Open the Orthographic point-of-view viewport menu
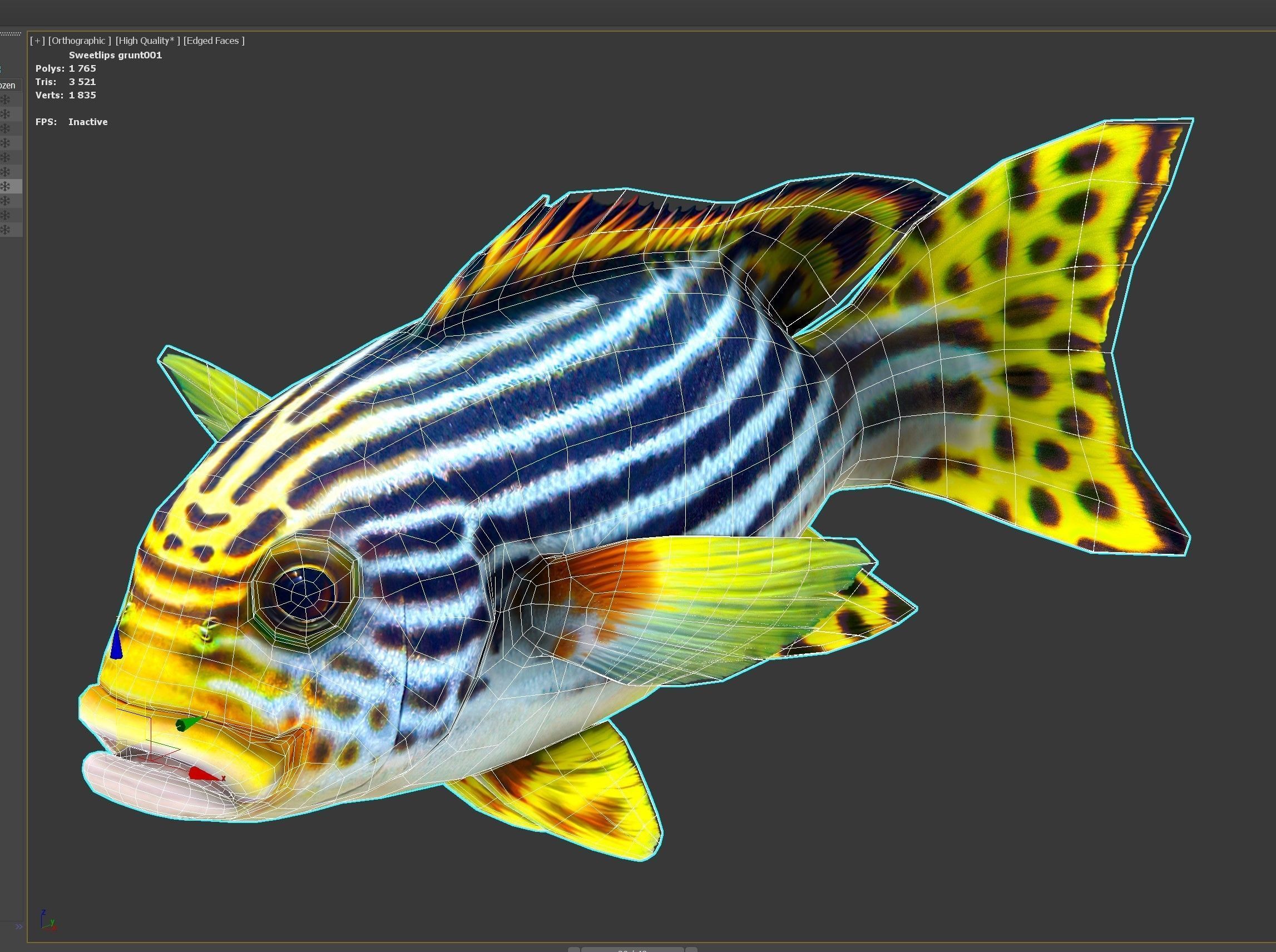 point(80,41)
